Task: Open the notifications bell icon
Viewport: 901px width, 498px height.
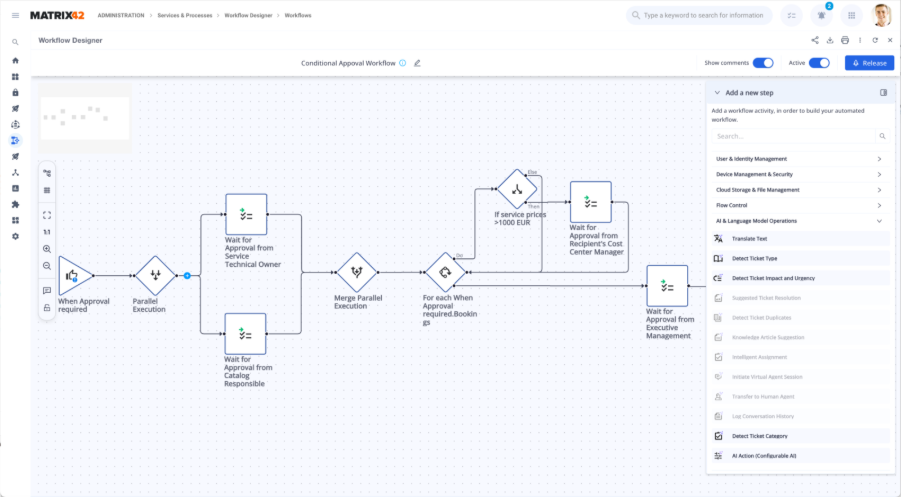Action: pyautogui.click(x=822, y=15)
